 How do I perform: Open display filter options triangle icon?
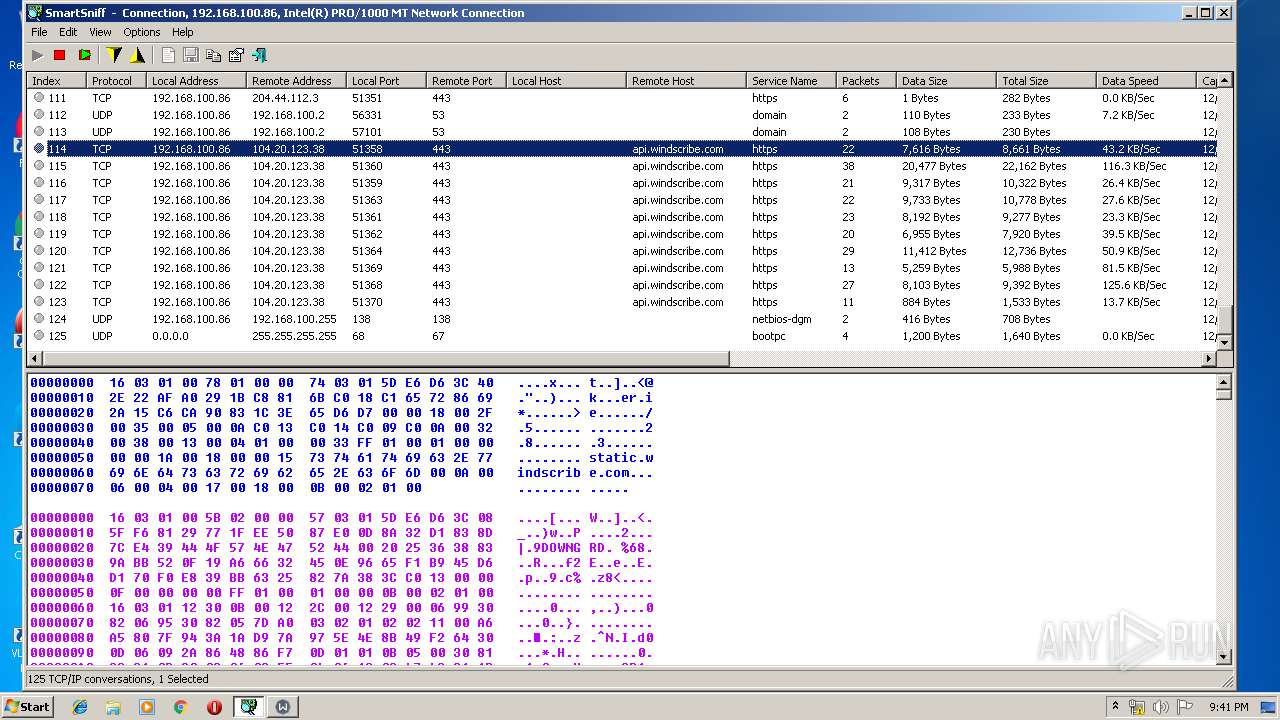pyautogui.click(x=137, y=55)
